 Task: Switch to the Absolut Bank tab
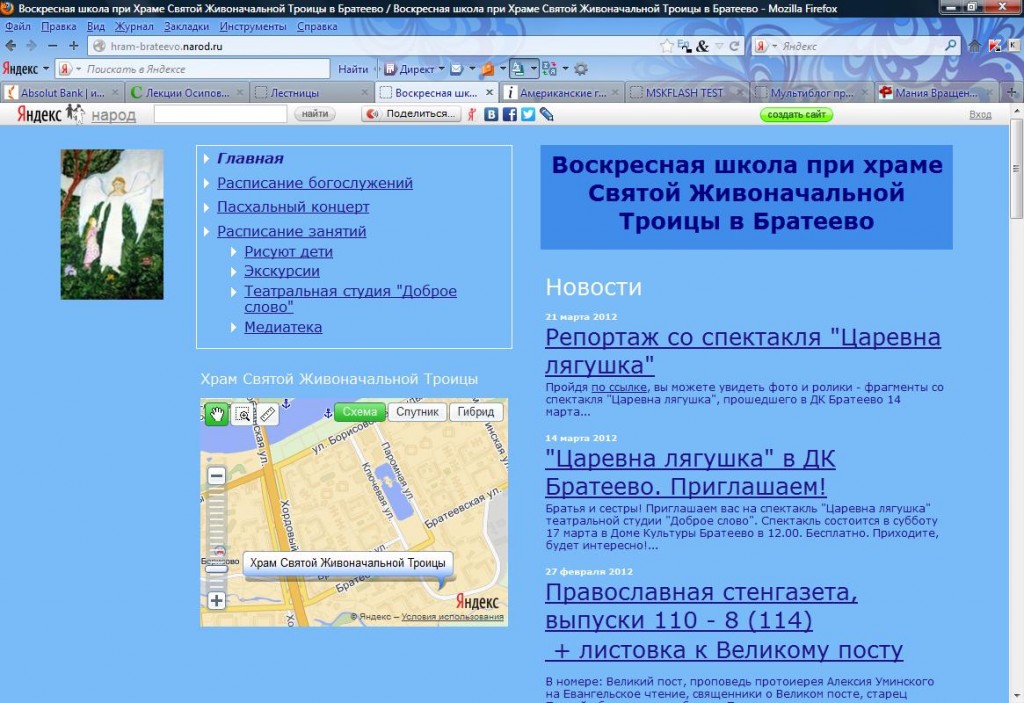(63, 93)
